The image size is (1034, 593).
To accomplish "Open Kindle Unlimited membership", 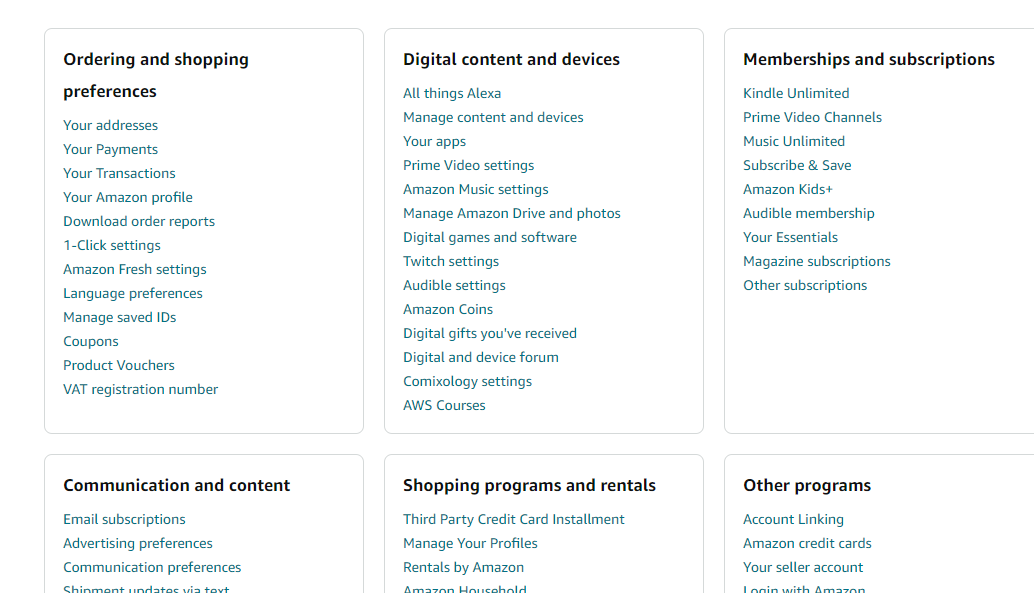I will [796, 94].
